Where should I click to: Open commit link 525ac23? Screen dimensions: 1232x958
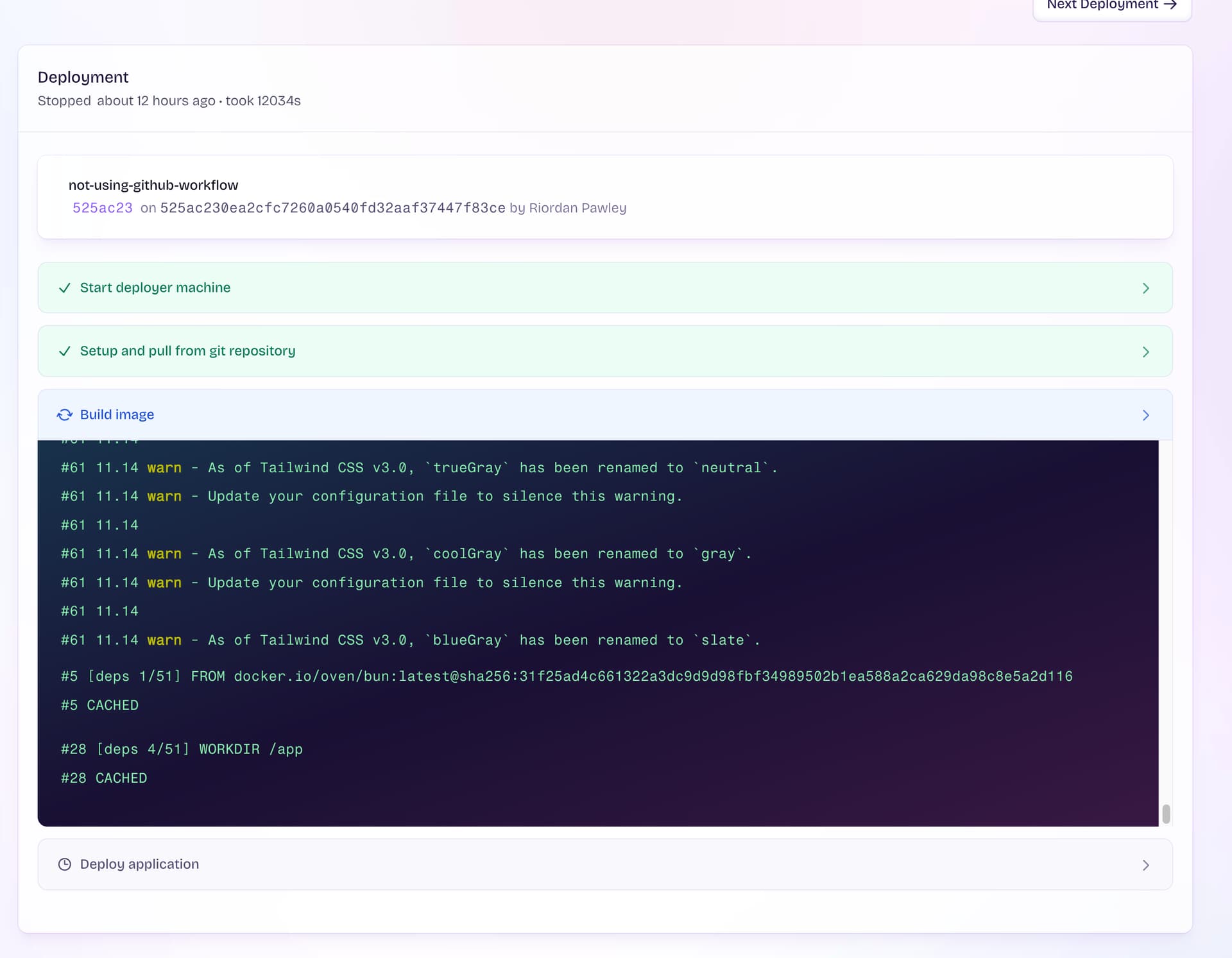point(103,208)
